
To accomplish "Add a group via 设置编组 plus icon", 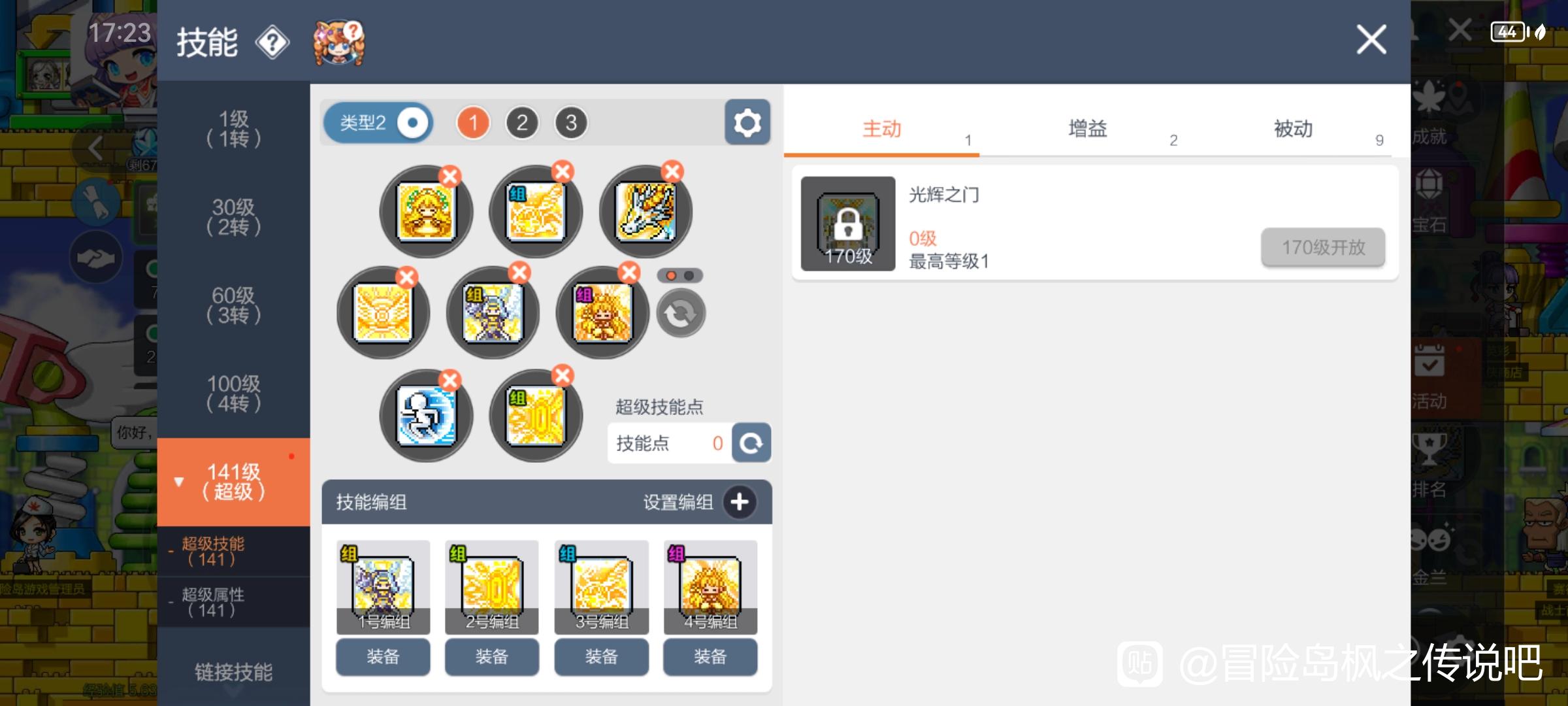I will click(x=740, y=502).
